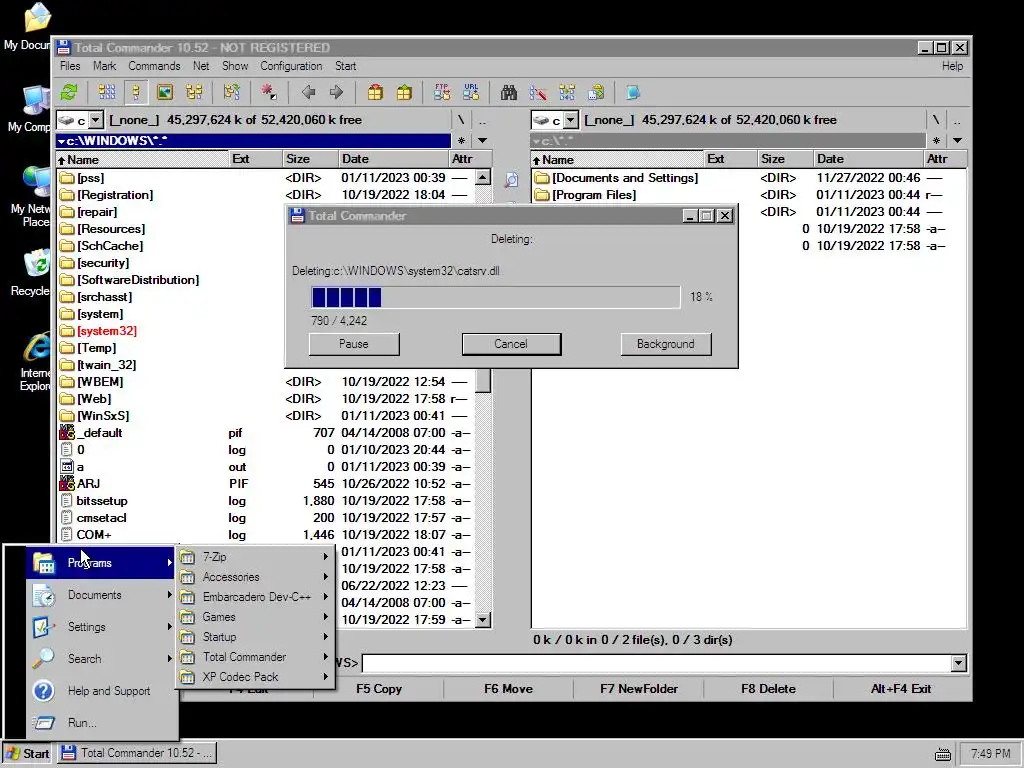This screenshot has height=768, width=1024.
Task: Open Start menu in Total Commander menubar
Action: (345, 66)
